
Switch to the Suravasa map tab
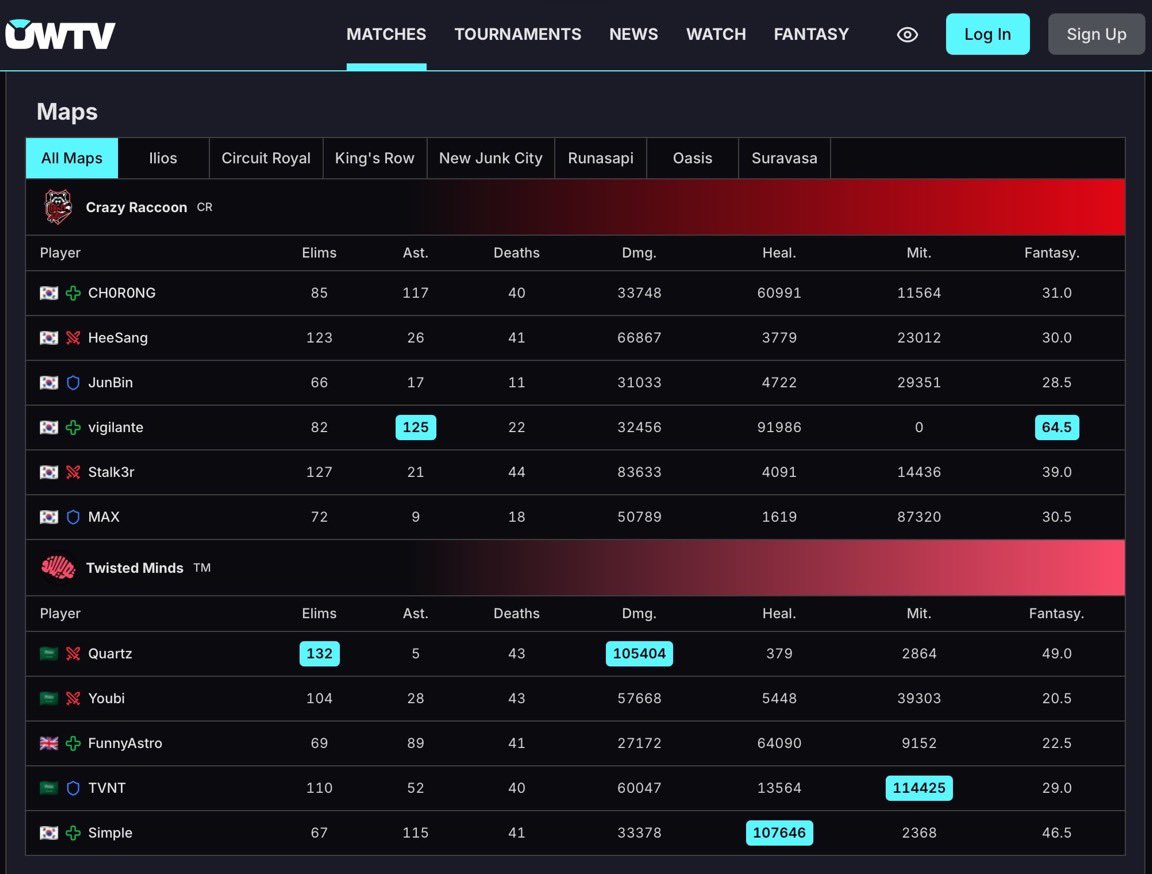tap(785, 158)
